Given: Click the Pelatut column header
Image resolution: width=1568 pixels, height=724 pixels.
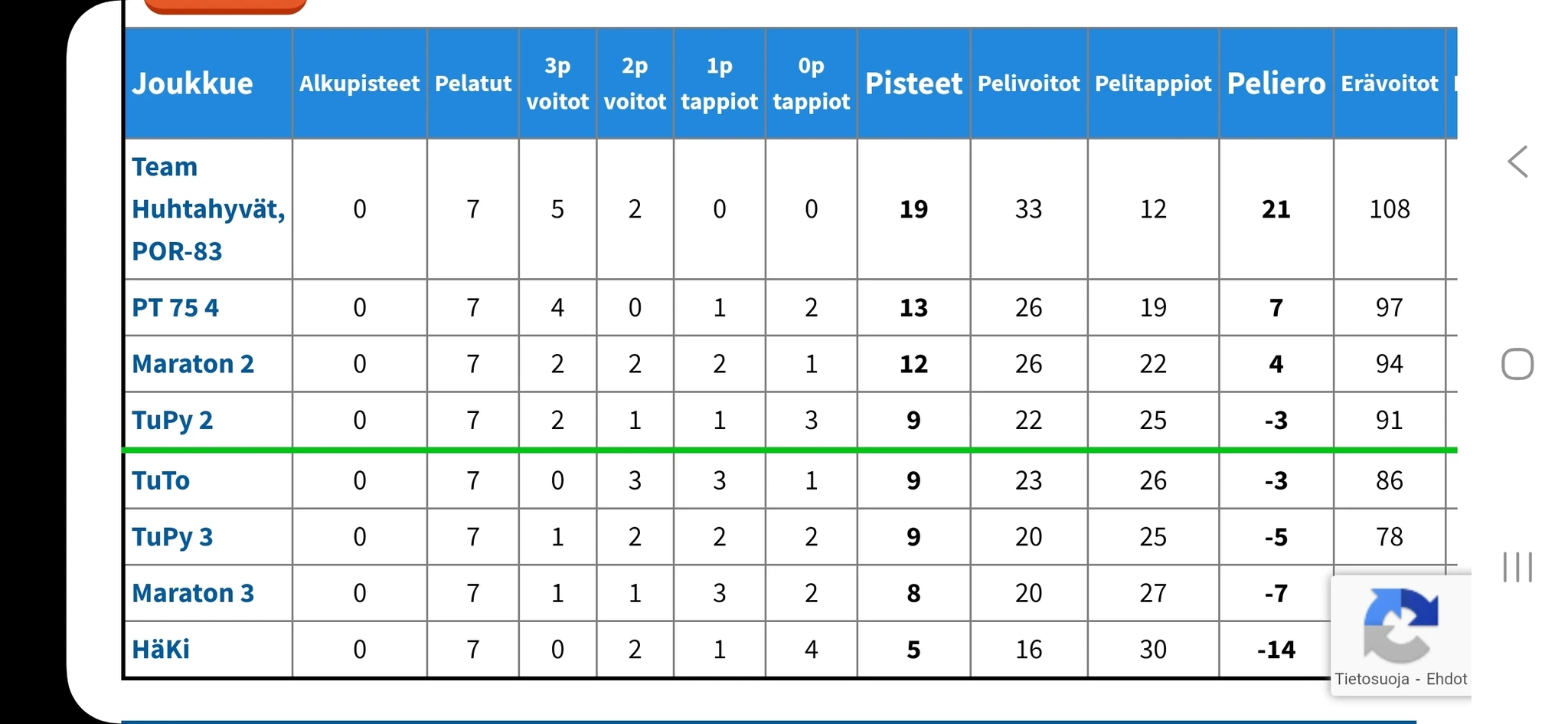Looking at the screenshot, I should point(473,84).
